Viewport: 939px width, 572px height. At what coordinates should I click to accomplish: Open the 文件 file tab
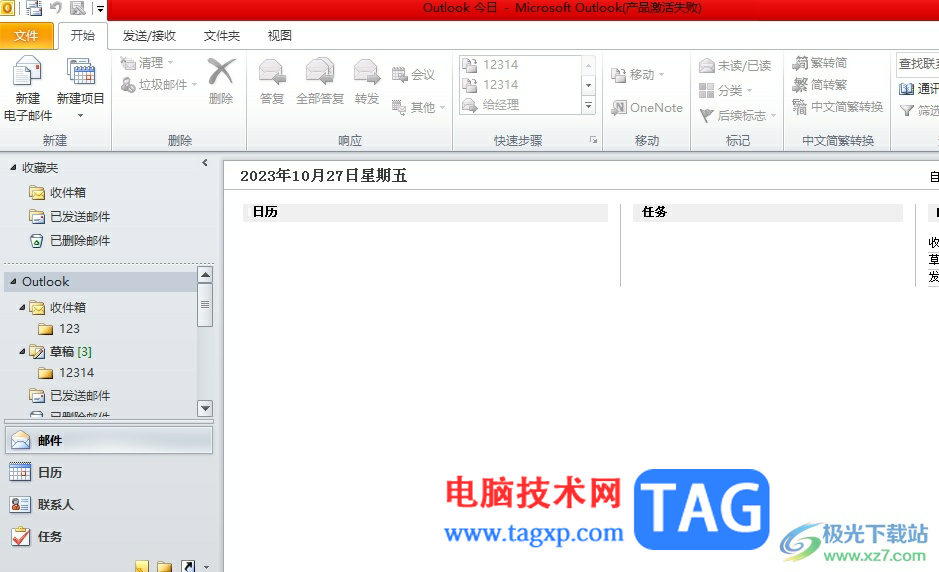coord(26,36)
